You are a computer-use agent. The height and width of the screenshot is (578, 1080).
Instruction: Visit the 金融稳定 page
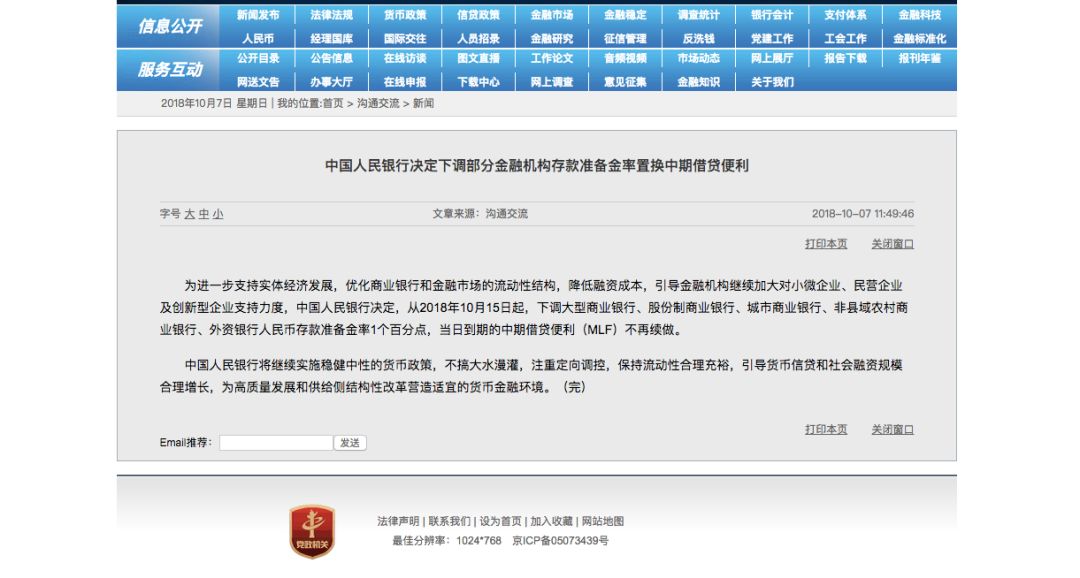pos(625,15)
